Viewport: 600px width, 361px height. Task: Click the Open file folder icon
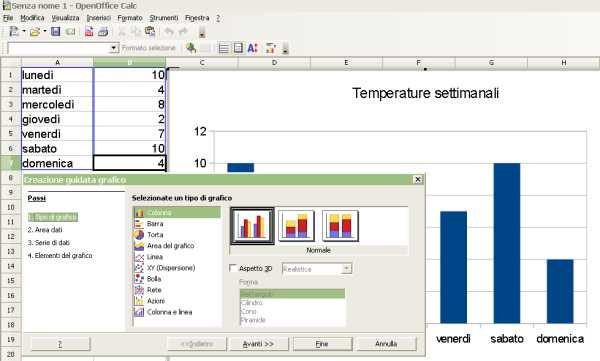35,32
